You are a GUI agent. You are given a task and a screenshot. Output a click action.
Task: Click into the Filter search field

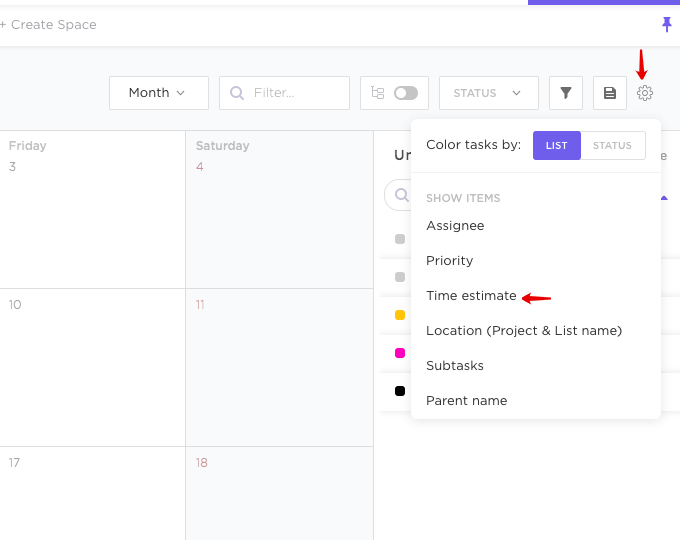tap(297, 93)
